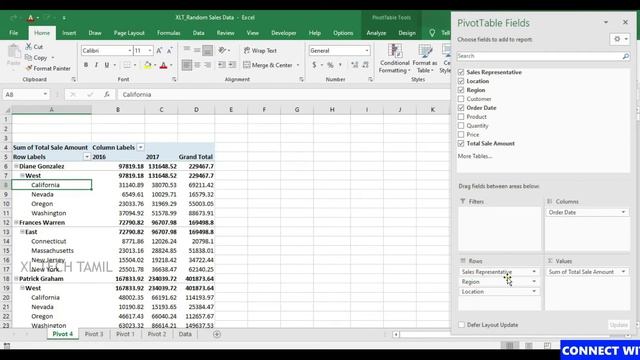
Task: Open the Font name dropdown
Action: [130, 51]
